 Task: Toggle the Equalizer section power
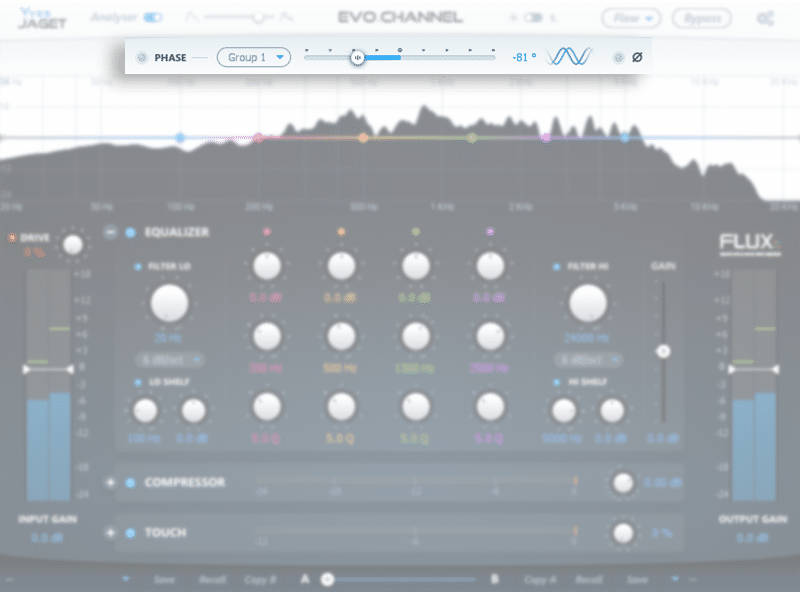tap(131, 232)
